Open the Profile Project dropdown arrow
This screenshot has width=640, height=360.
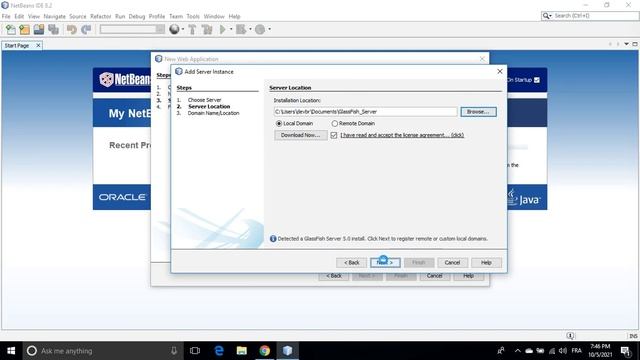[269, 29]
